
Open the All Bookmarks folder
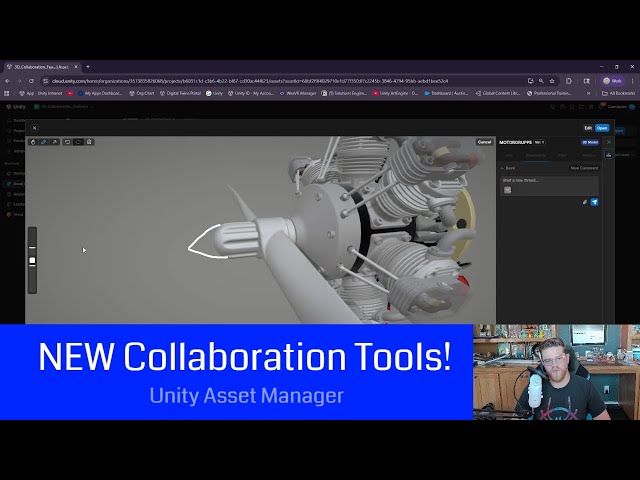coord(618,93)
